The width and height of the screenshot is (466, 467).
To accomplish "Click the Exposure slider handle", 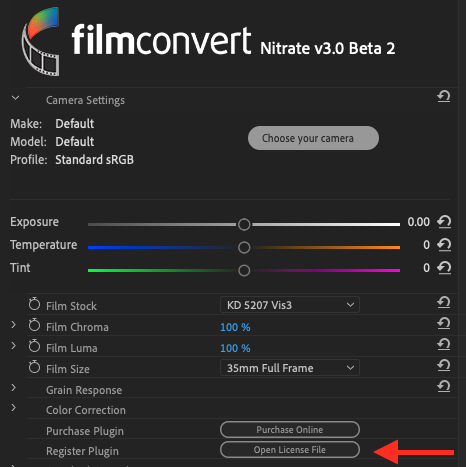I will coord(244,224).
